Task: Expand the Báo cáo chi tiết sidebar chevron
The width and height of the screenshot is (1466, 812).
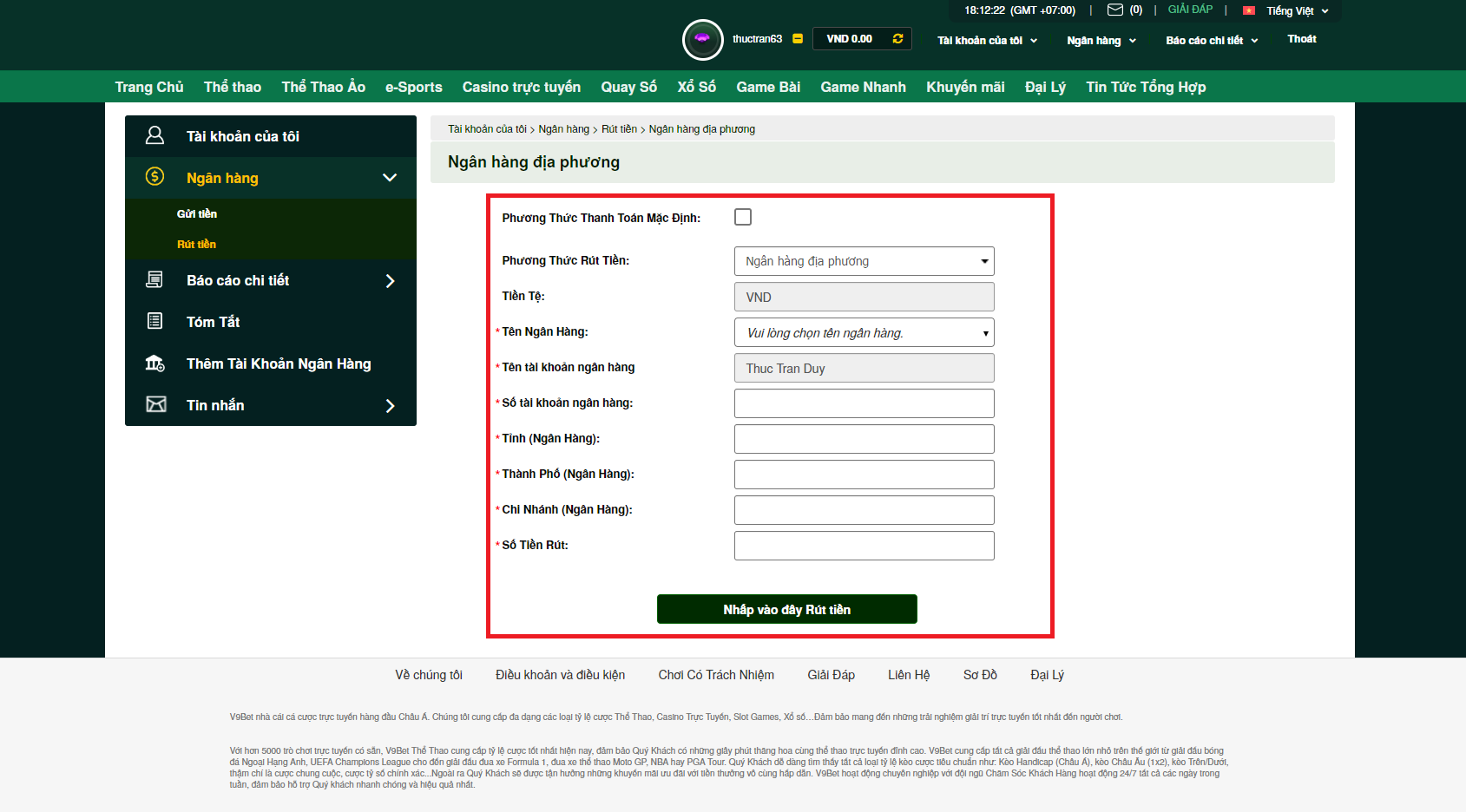Action: pos(390,281)
